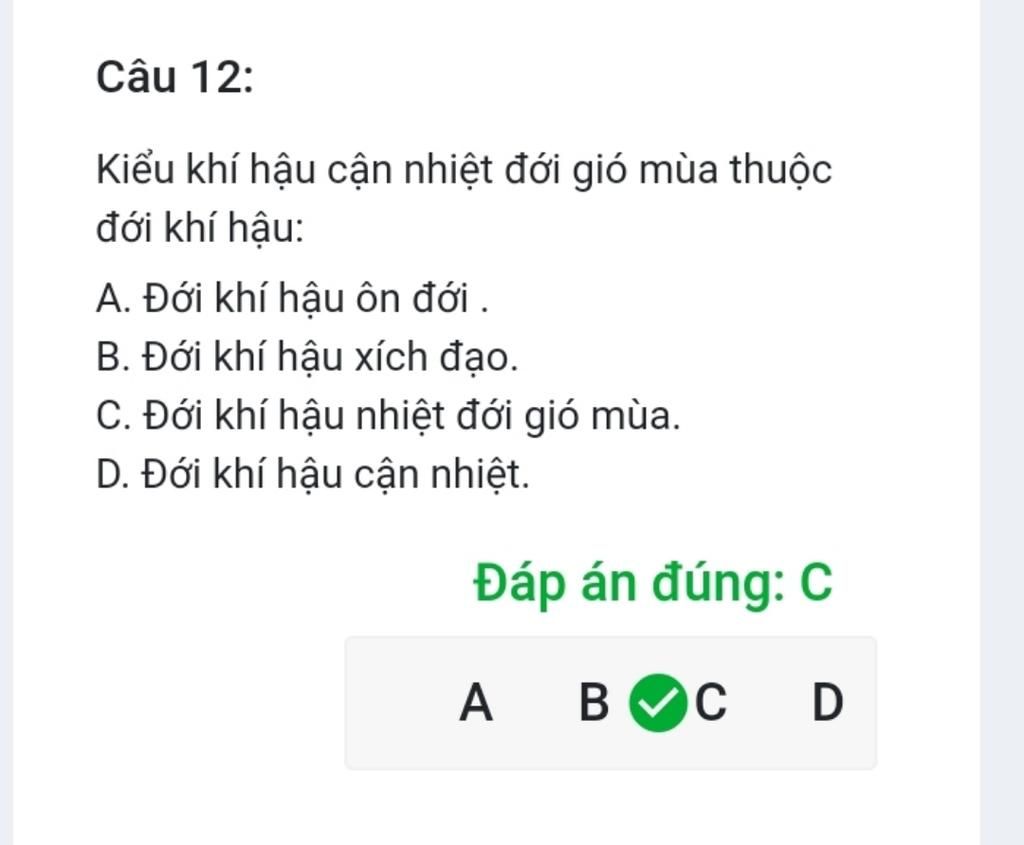This screenshot has width=1024, height=845.
Task: Select letter C in the answer bar
Action: [x=711, y=703]
